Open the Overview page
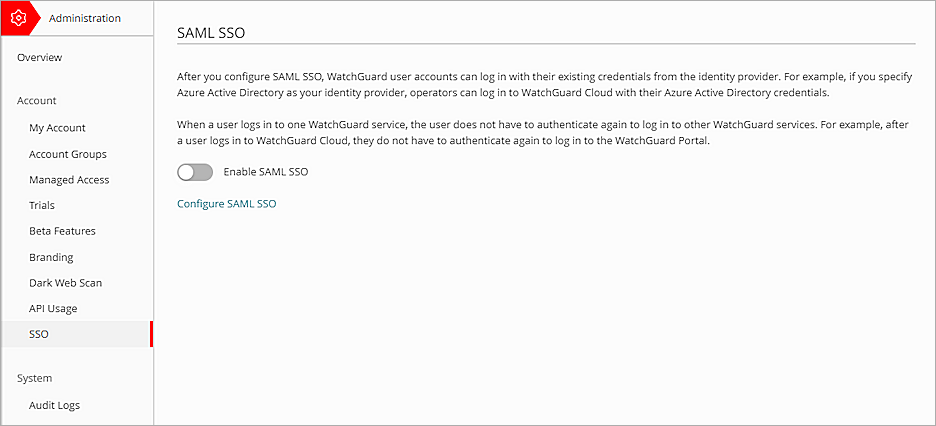Screen dimensions: 936x426 click(x=39, y=58)
